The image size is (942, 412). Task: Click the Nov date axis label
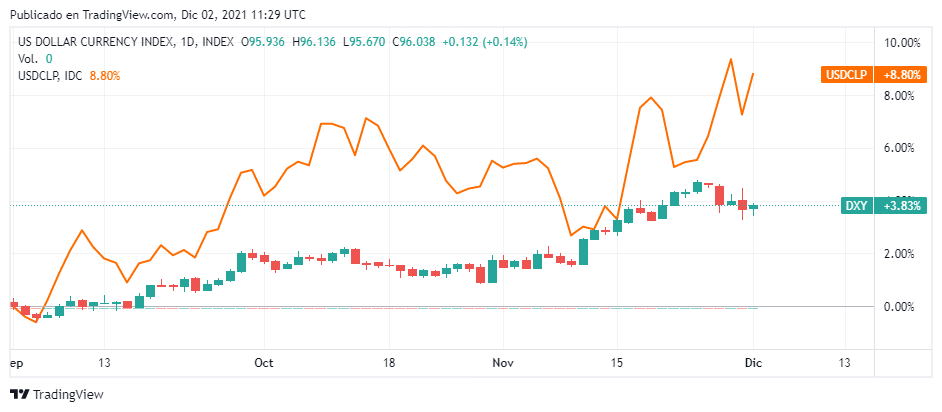(502, 363)
